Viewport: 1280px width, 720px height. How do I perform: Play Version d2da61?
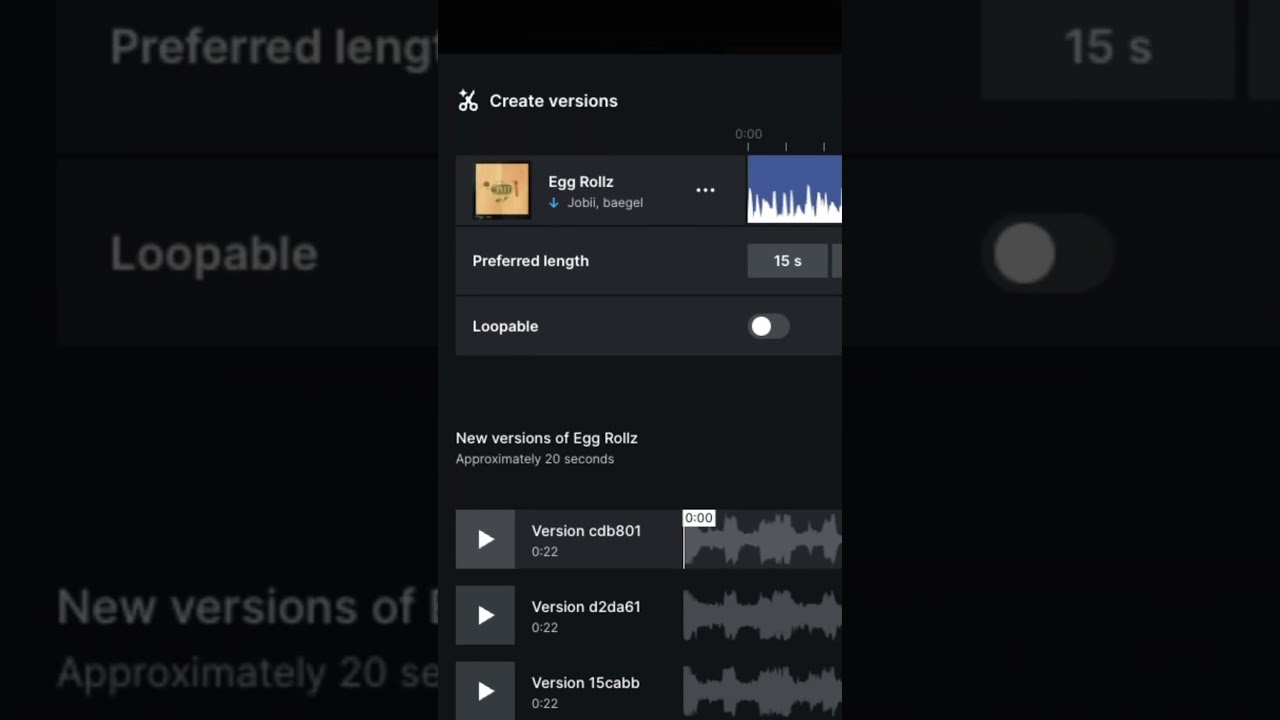[x=485, y=616]
